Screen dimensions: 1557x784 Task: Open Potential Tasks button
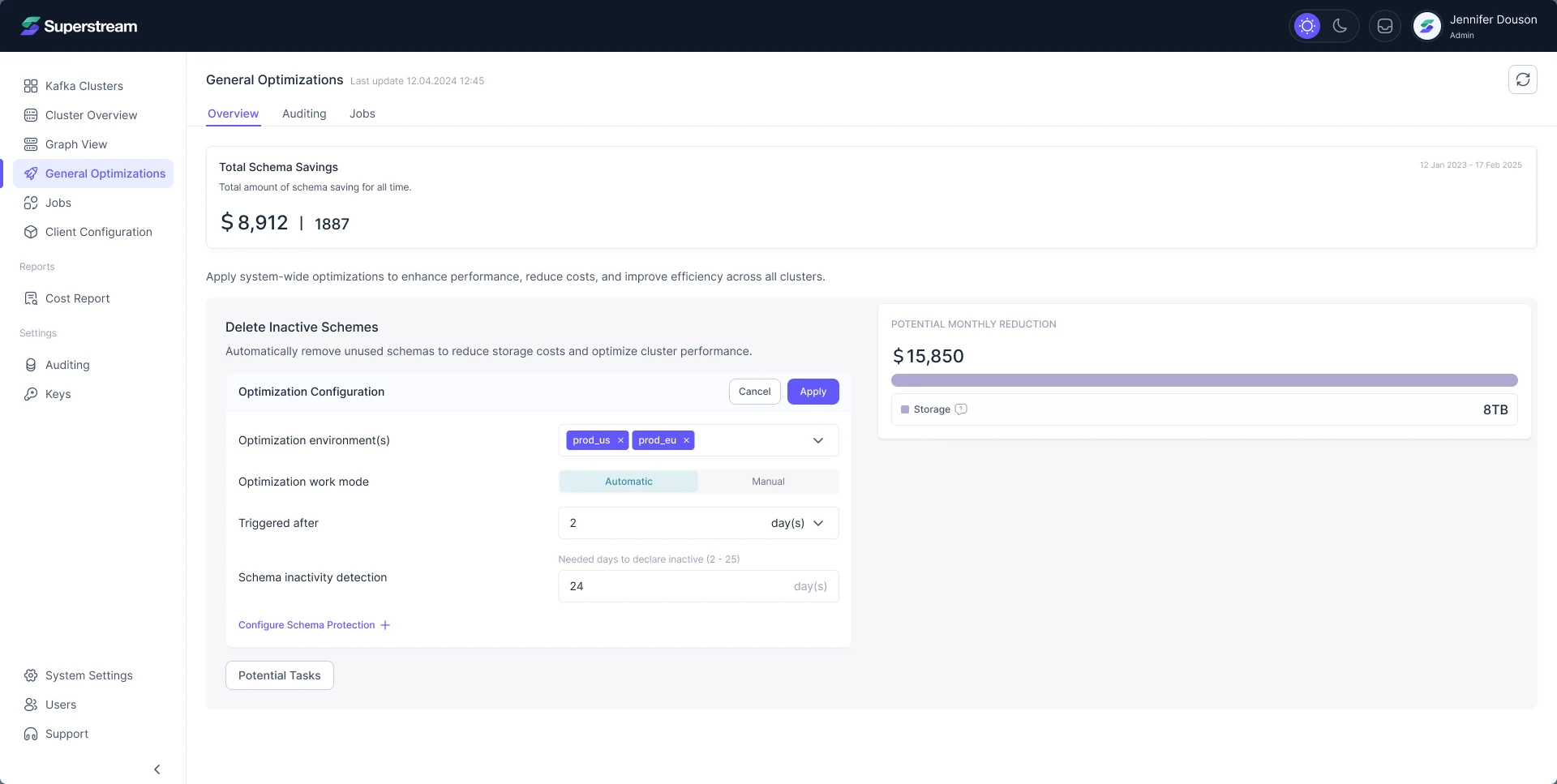(280, 675)
